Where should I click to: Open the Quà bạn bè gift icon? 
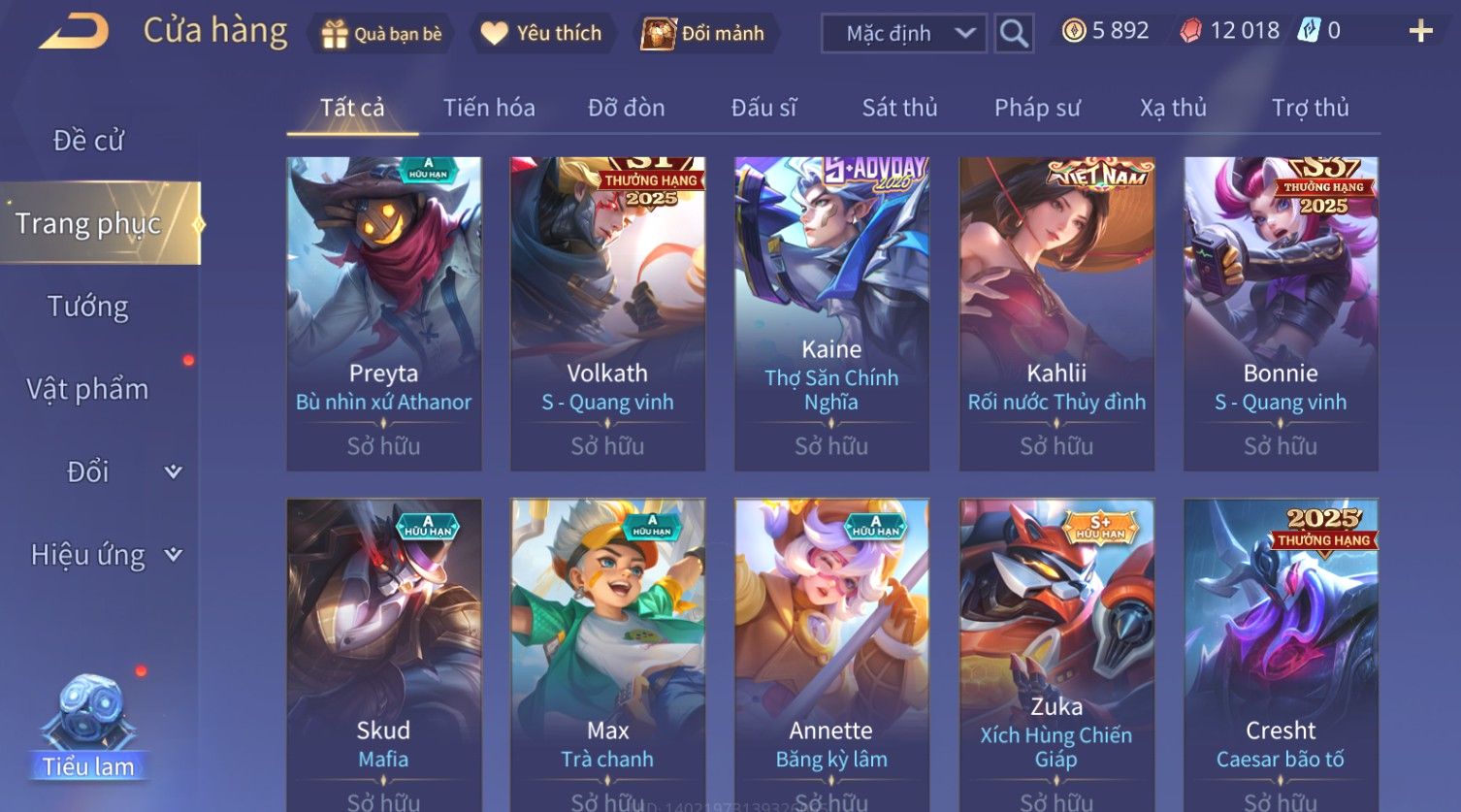[335, 34]
